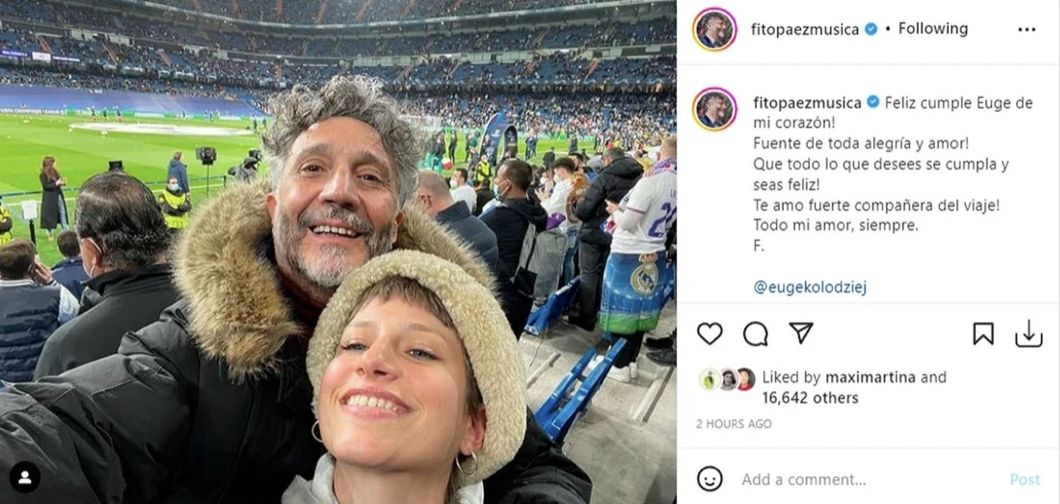1060x504 pixels.
Task: Like the post with the heart icon
Action: point(709,334)
